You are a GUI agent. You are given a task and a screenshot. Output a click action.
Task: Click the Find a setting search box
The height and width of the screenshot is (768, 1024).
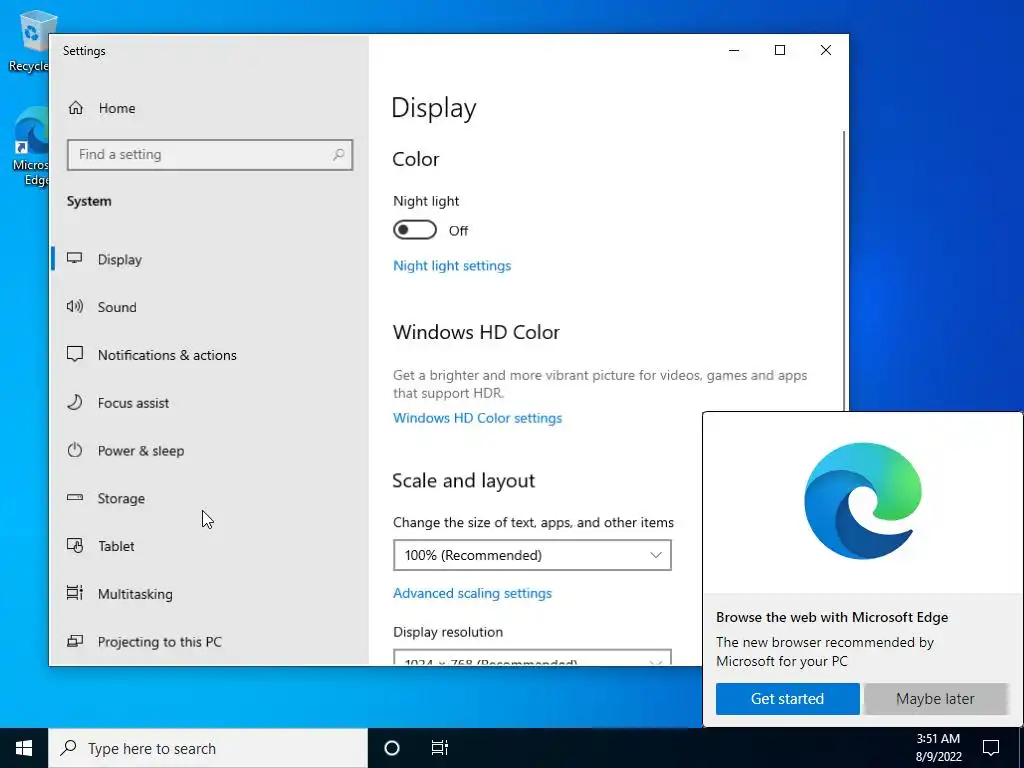[x=210, y=155]
